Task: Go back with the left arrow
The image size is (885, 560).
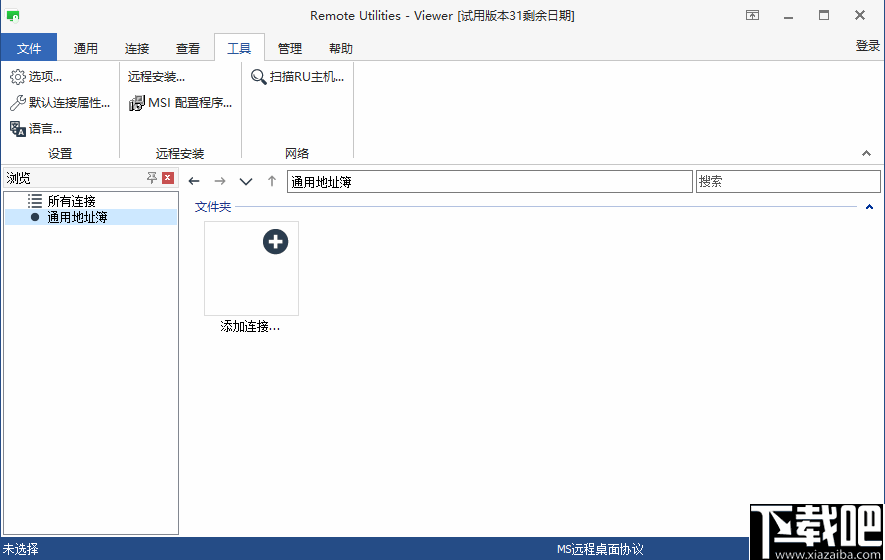Action: click(x=194, y=181)
